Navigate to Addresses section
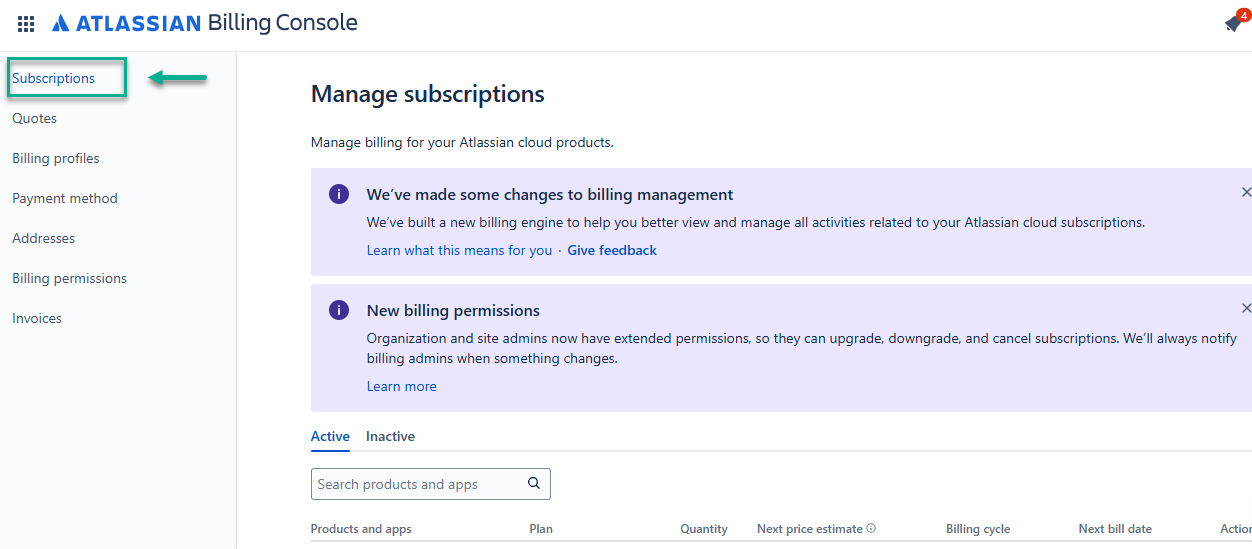 [x=44, y=238]
